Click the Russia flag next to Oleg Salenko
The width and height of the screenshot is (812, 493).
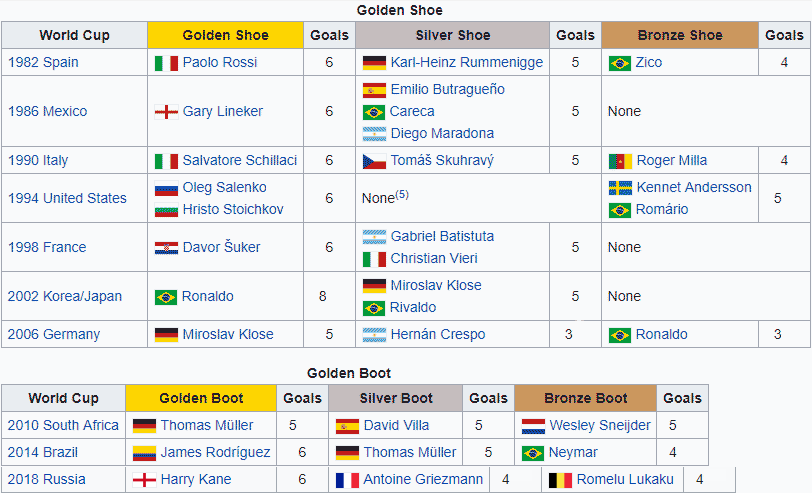166,188
